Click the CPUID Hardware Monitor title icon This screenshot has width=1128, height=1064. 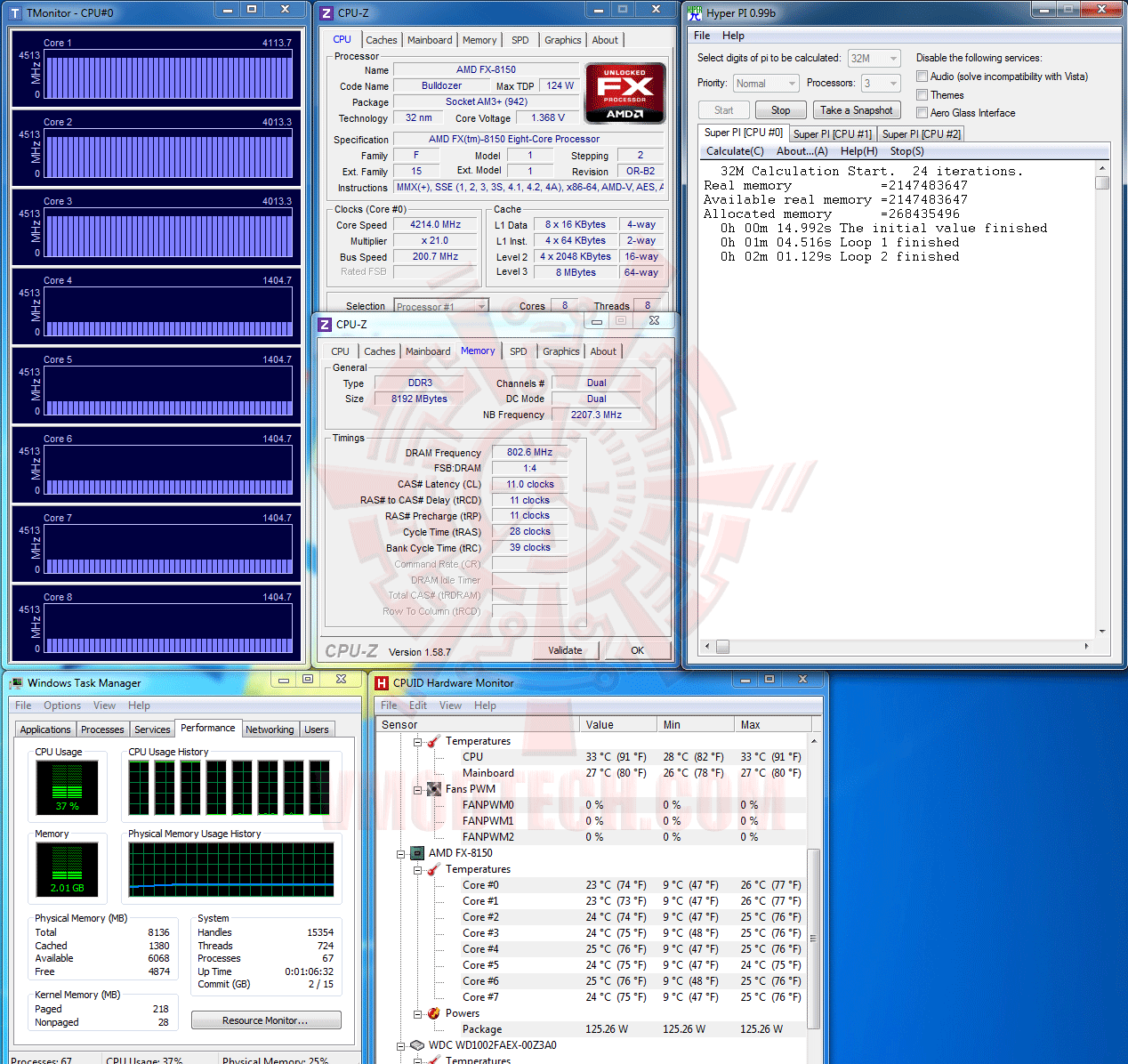point(382,683)
